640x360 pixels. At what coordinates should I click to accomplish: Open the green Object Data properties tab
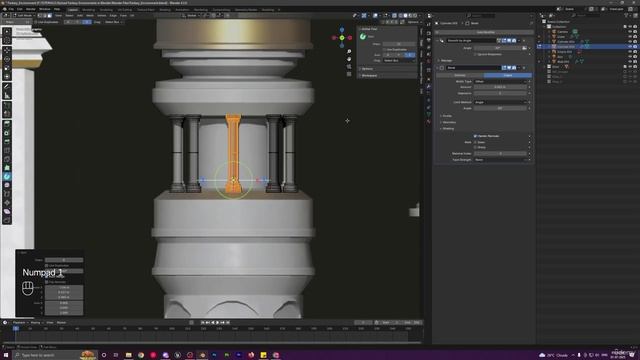(429, 115)
